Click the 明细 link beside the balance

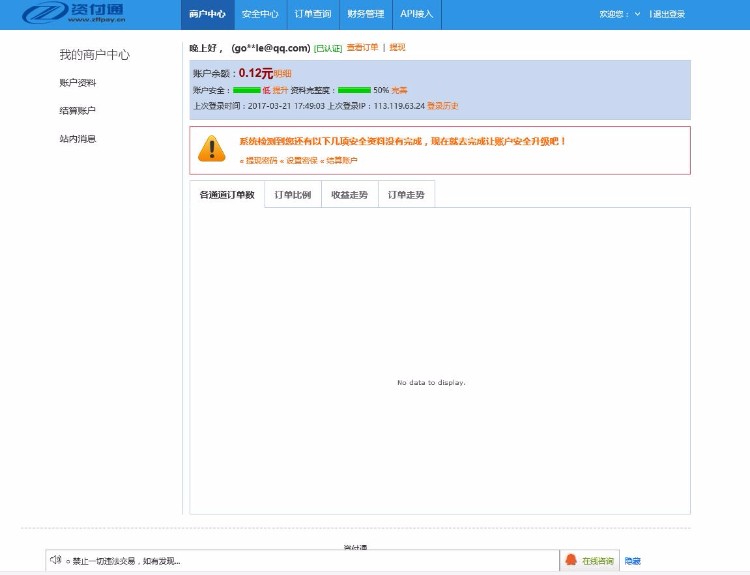click(x=282, y=74)
